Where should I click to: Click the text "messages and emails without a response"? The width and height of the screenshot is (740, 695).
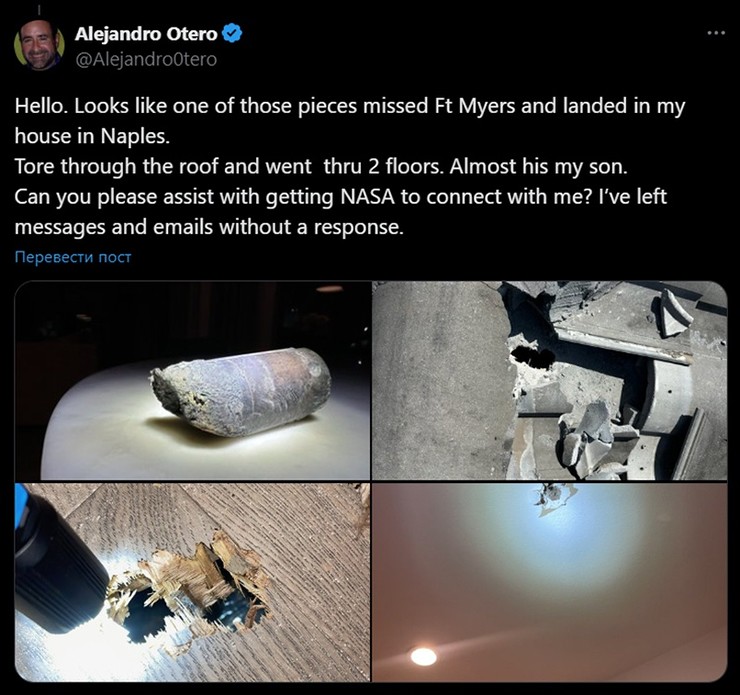point(209,227)
